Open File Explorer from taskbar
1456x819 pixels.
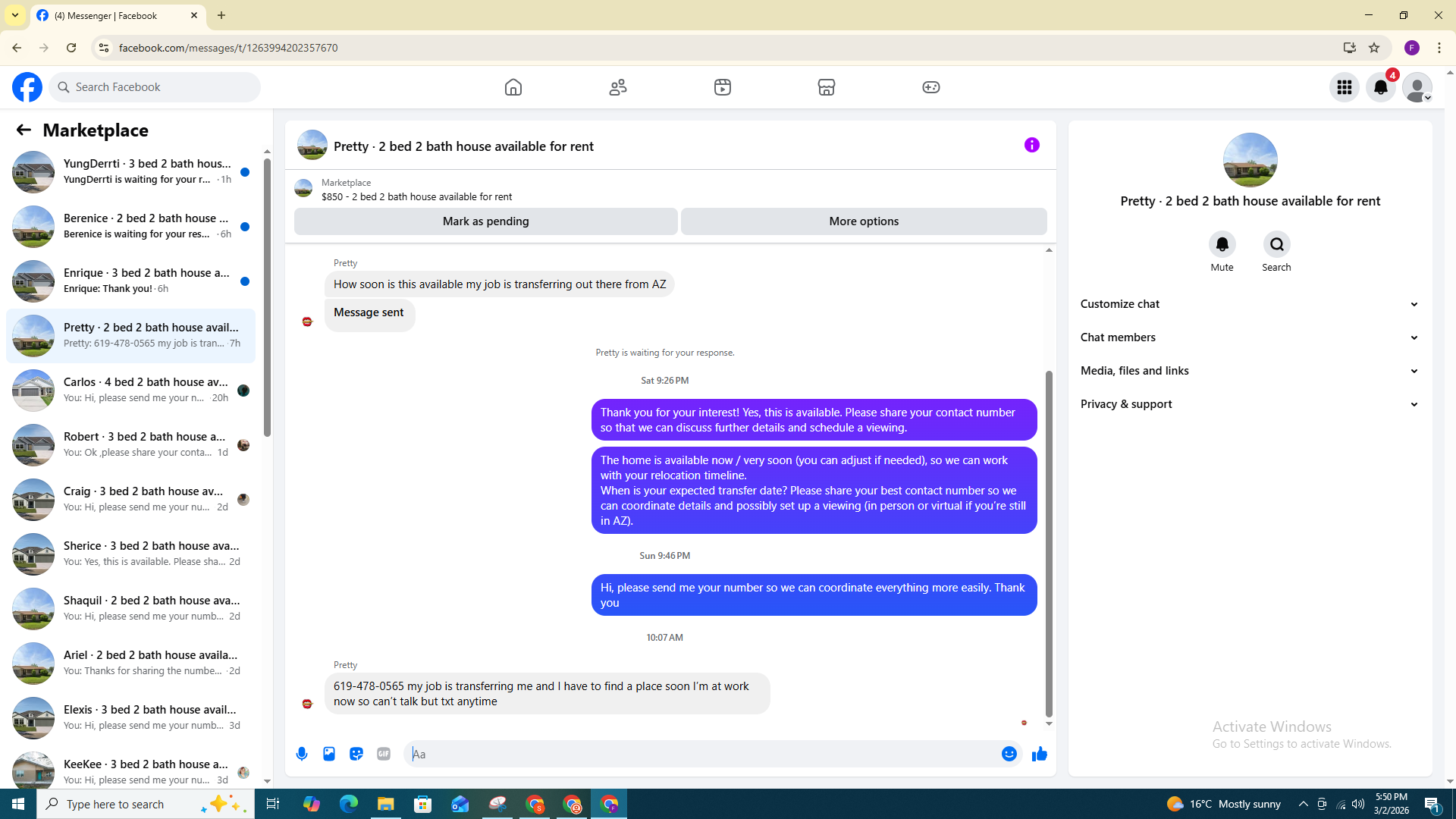pyautogui.click(x=386, y=804)
